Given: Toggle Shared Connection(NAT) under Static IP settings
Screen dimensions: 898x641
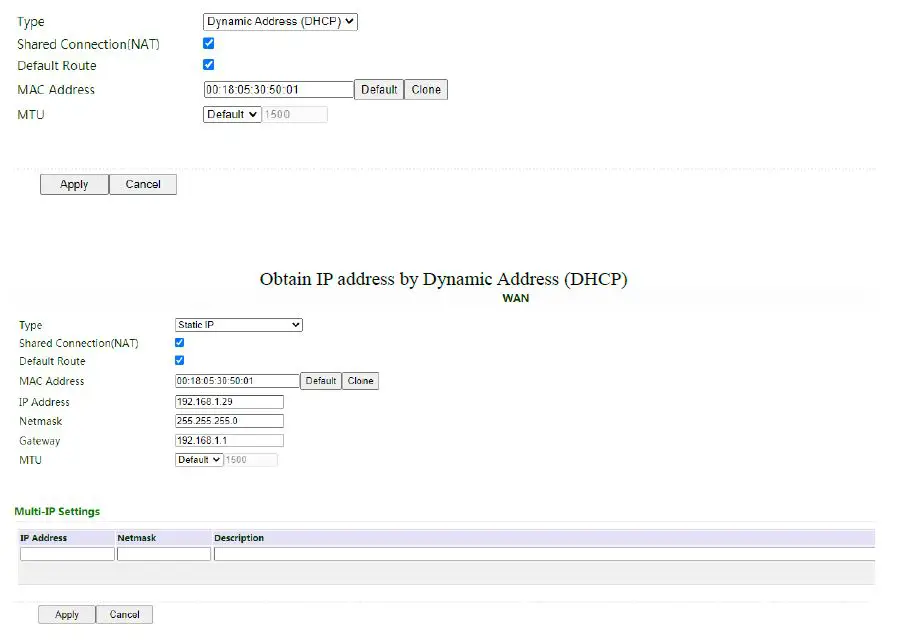Looking at the screenshot, I should (x=179, y=342).
